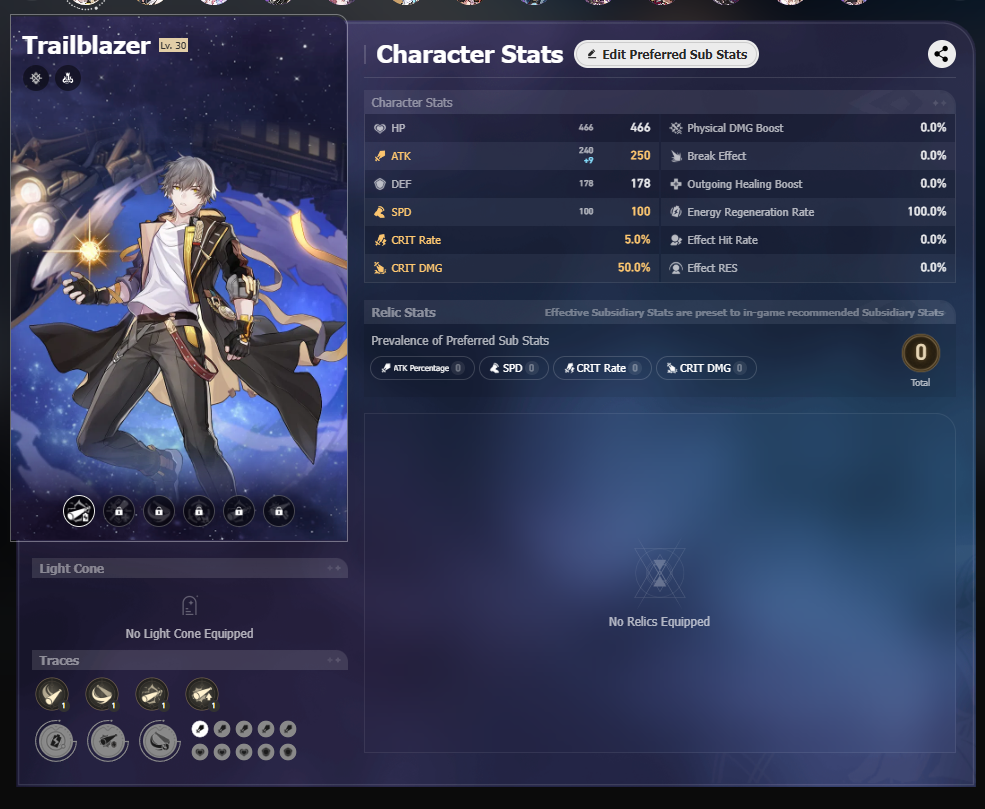Click the HP value 466 in white
The height and width of the screenshot is (809, 985).
(640, 128)
